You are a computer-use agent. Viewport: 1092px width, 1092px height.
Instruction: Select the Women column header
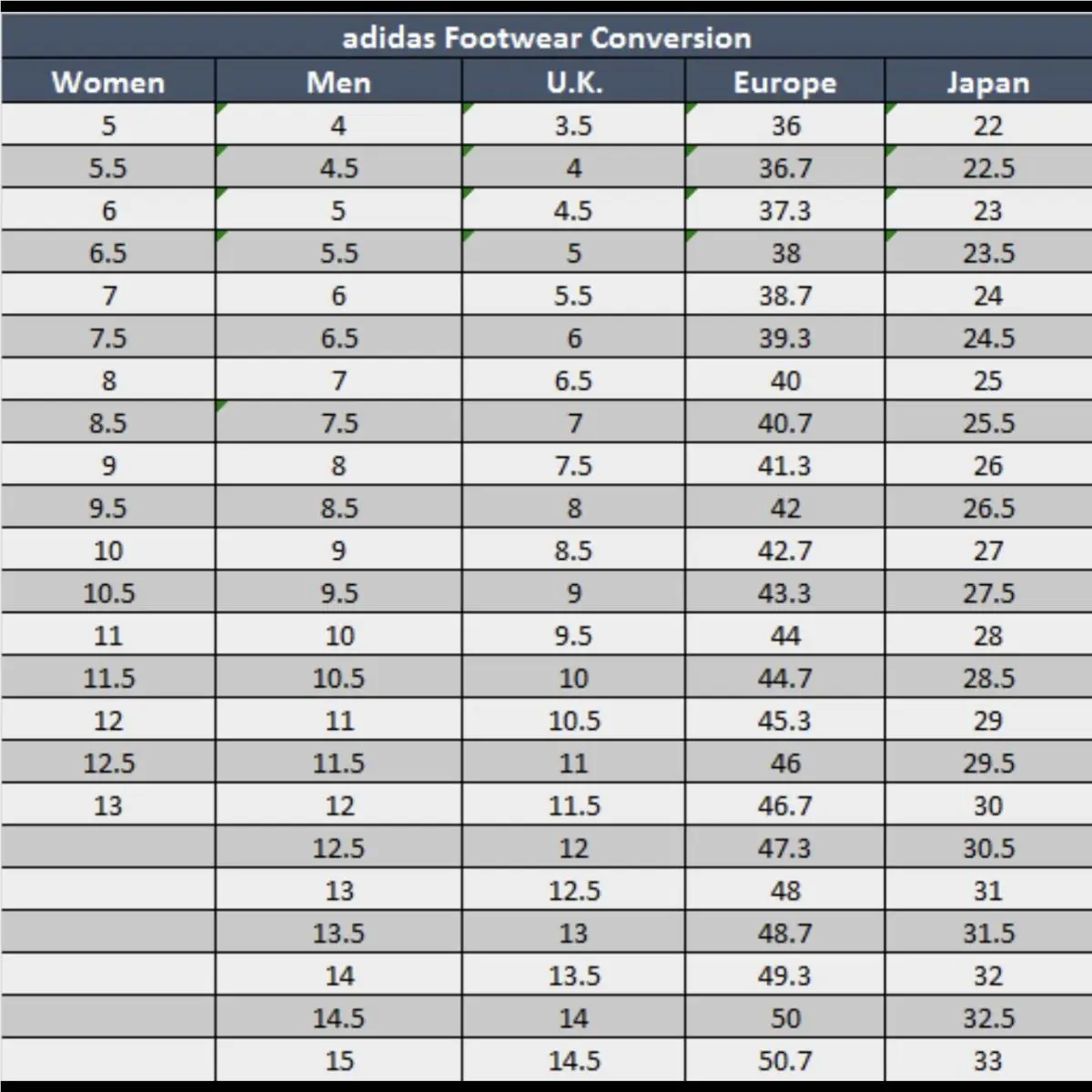[108, 82]
